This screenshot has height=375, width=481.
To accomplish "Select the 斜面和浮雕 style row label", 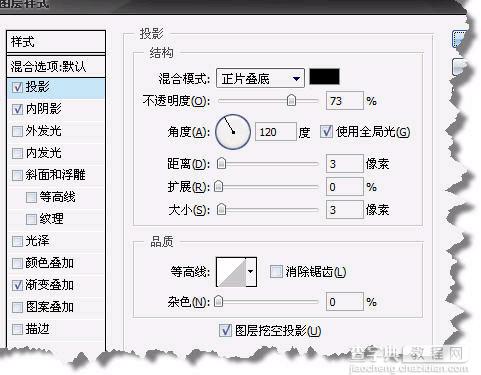I will click(56, 175).
